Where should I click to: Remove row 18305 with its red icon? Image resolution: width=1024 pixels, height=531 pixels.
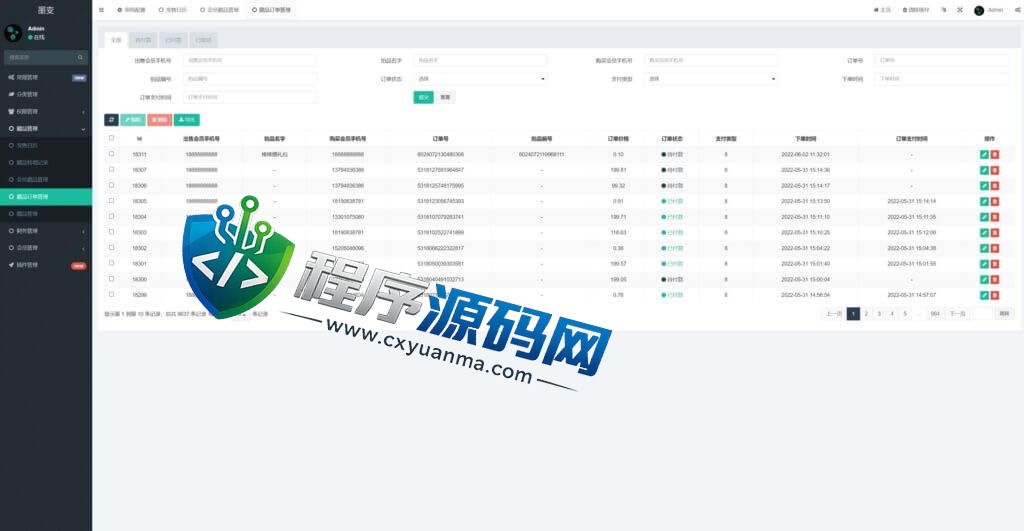coord(995,201)
